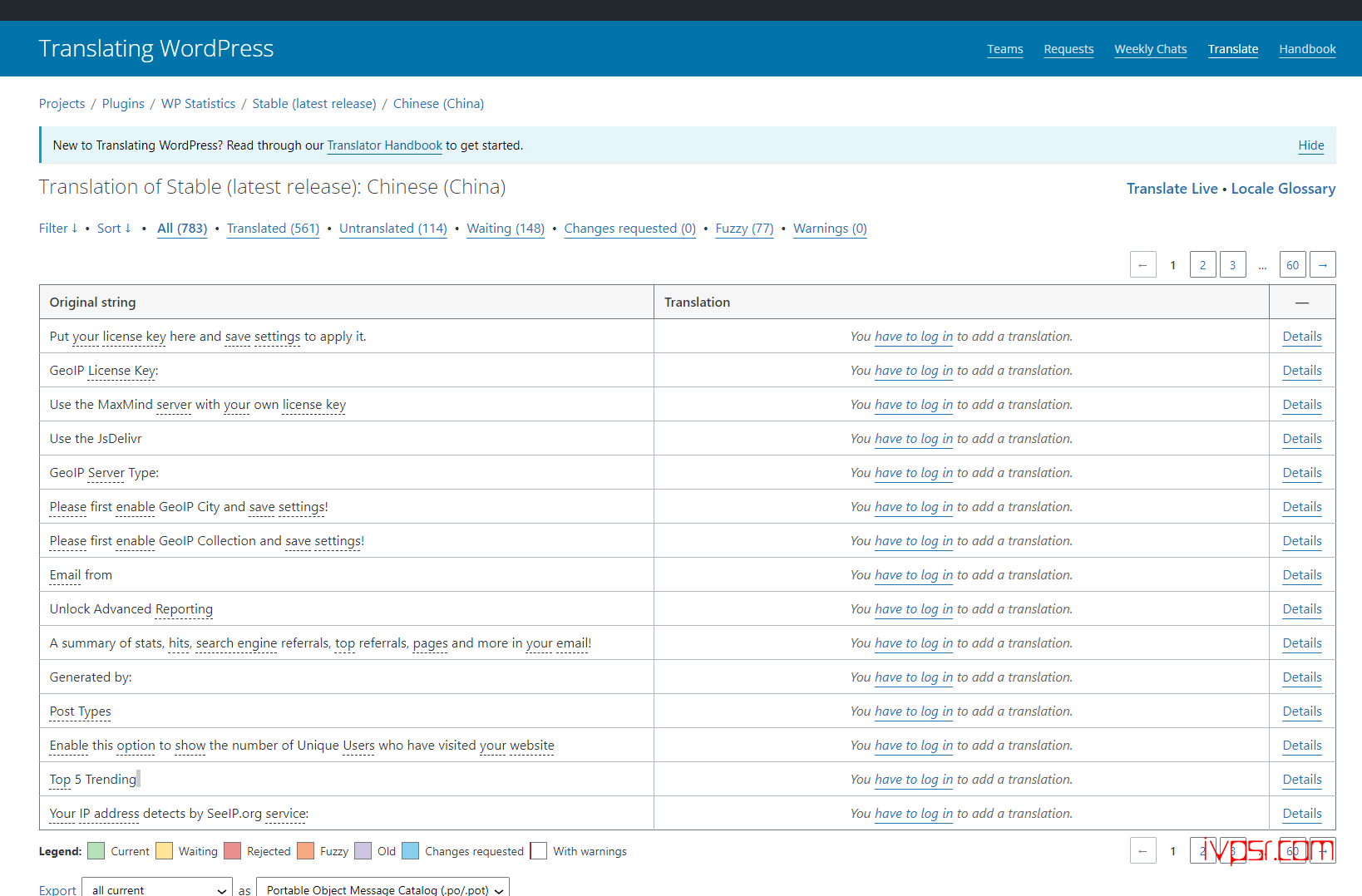Show Fuzzy (77) strings
Screen dimensions: 1362x896
(744, 229)
